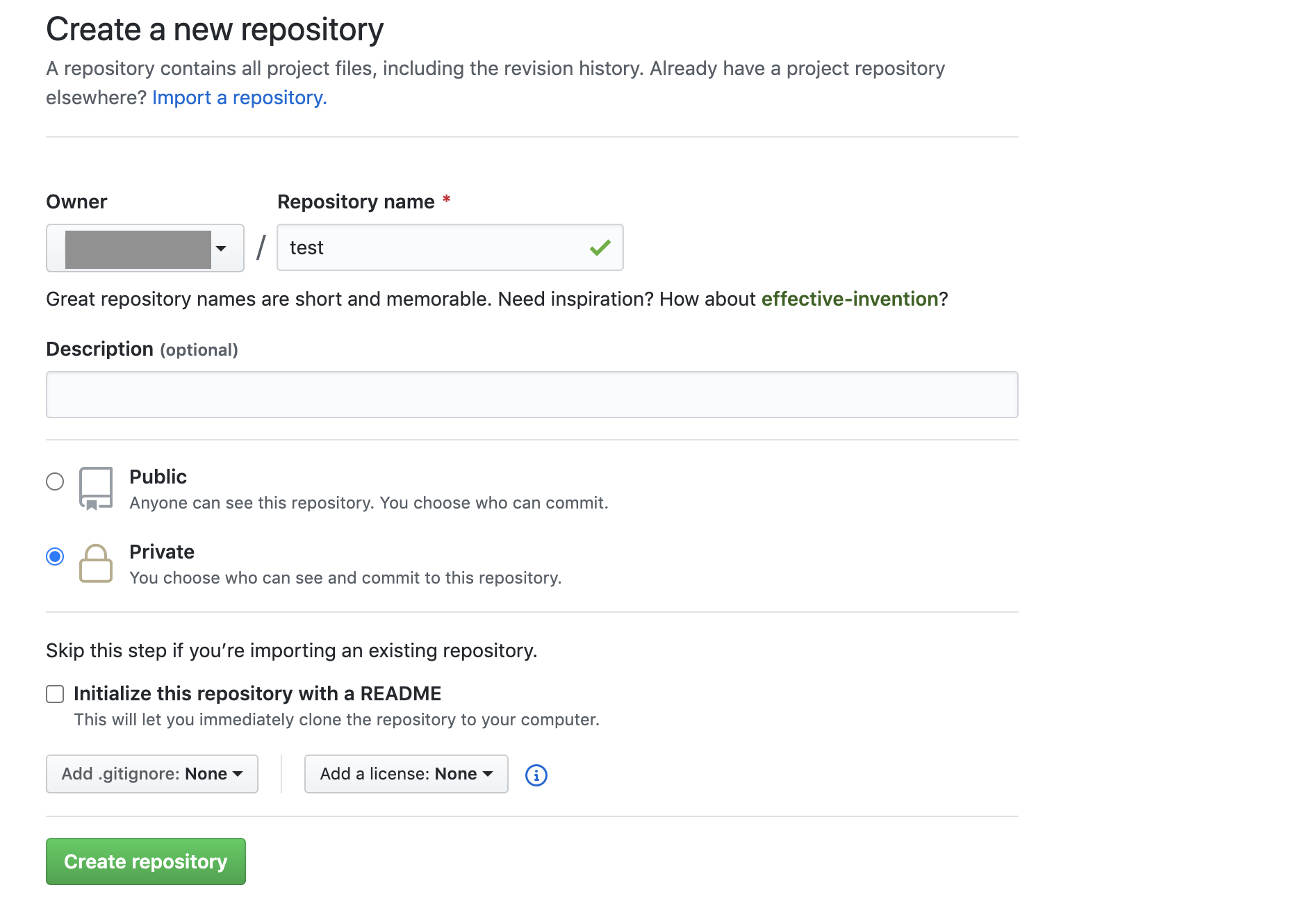
Task: Expand the Add a license dropdown
Action: 406,774
